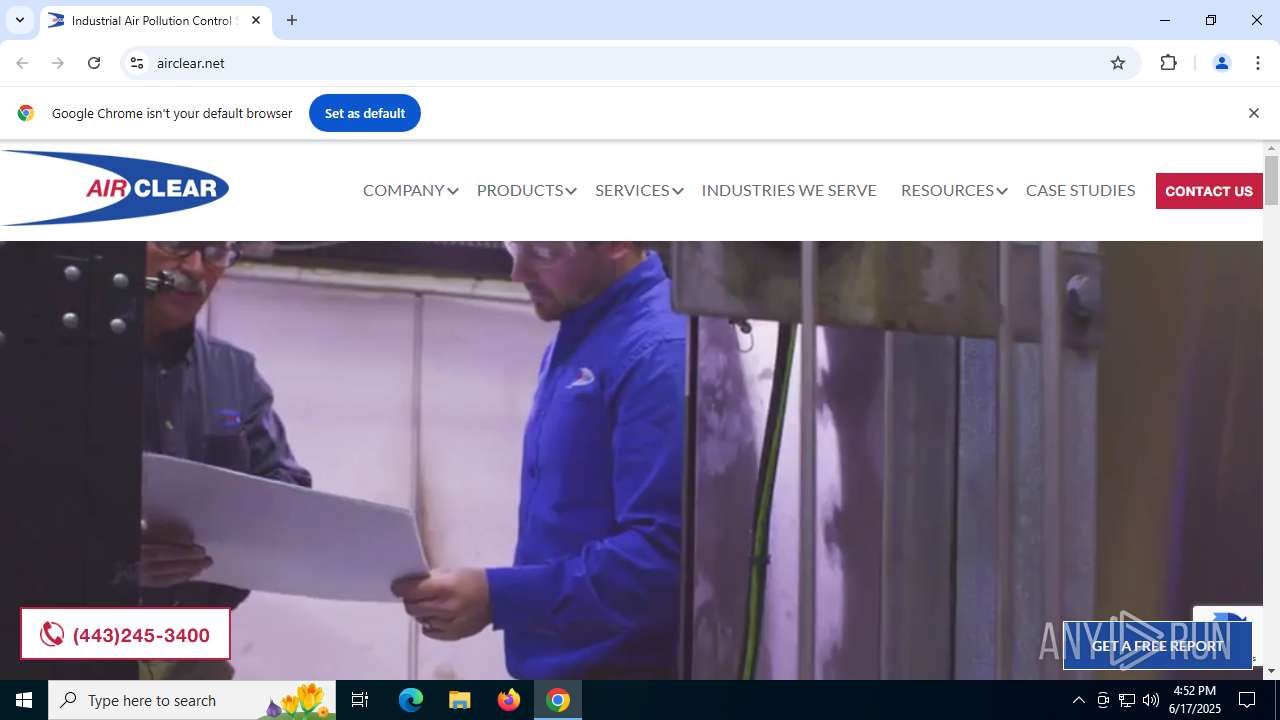Open the volume control tray icon
The height and width of the screenshot is (720, 1280).
[x=1151, y=700]
